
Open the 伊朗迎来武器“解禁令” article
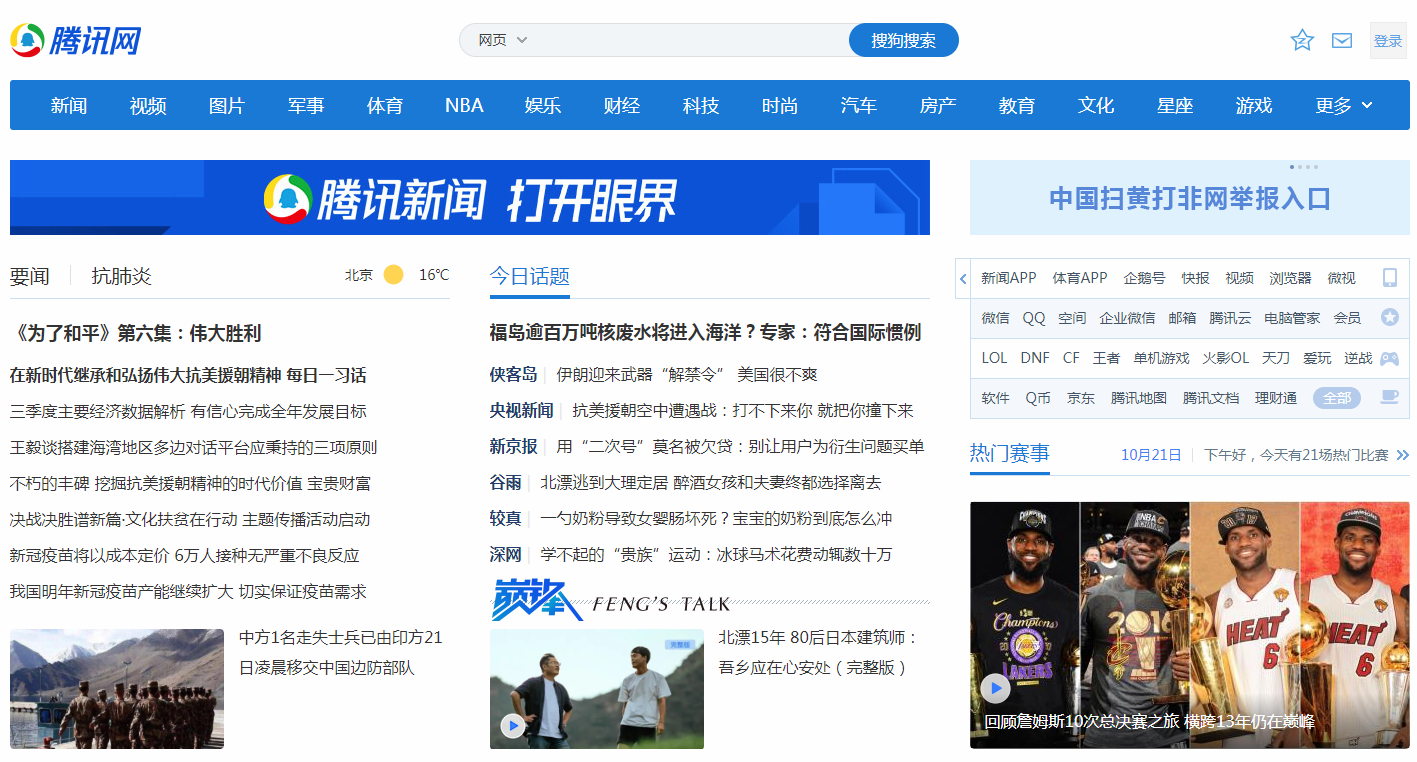coord(687,374)
